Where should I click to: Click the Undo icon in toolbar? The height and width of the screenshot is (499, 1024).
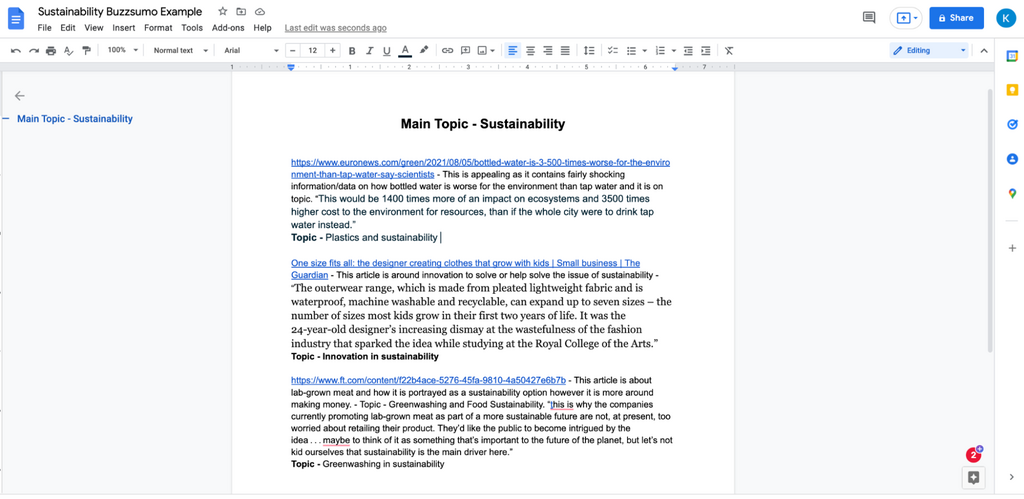16,50
